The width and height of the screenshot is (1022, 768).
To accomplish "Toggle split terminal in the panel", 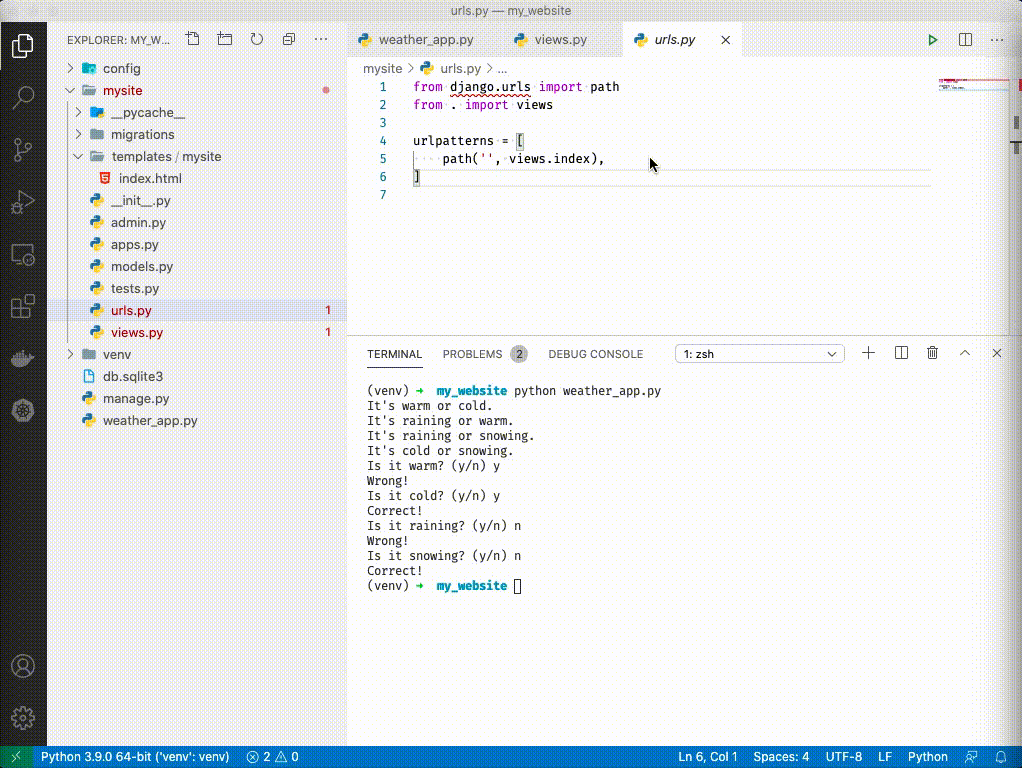I will coord(901,353).
